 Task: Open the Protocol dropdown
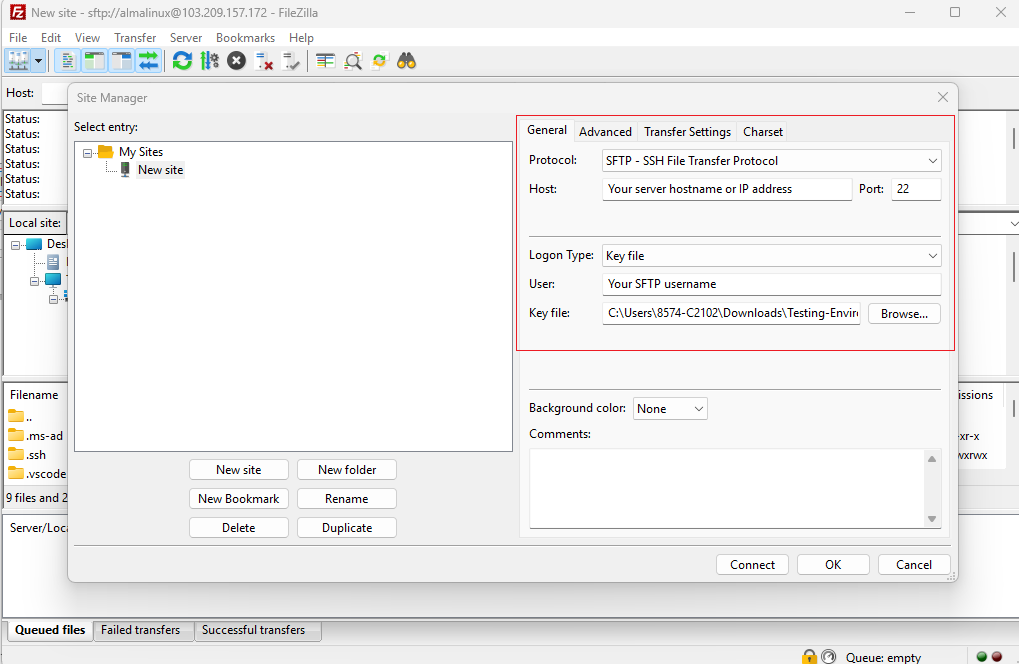tap(771, 160)
